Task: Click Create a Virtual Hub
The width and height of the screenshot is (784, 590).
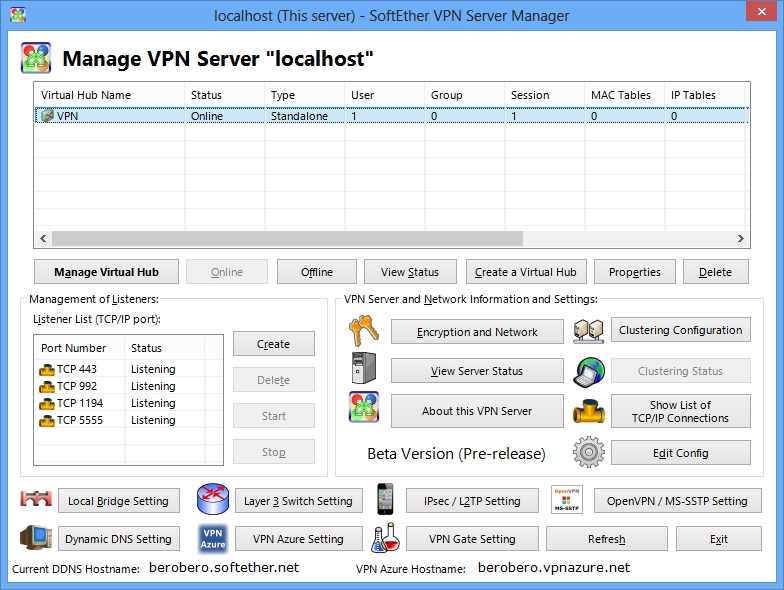Action: tap(526, 272)
